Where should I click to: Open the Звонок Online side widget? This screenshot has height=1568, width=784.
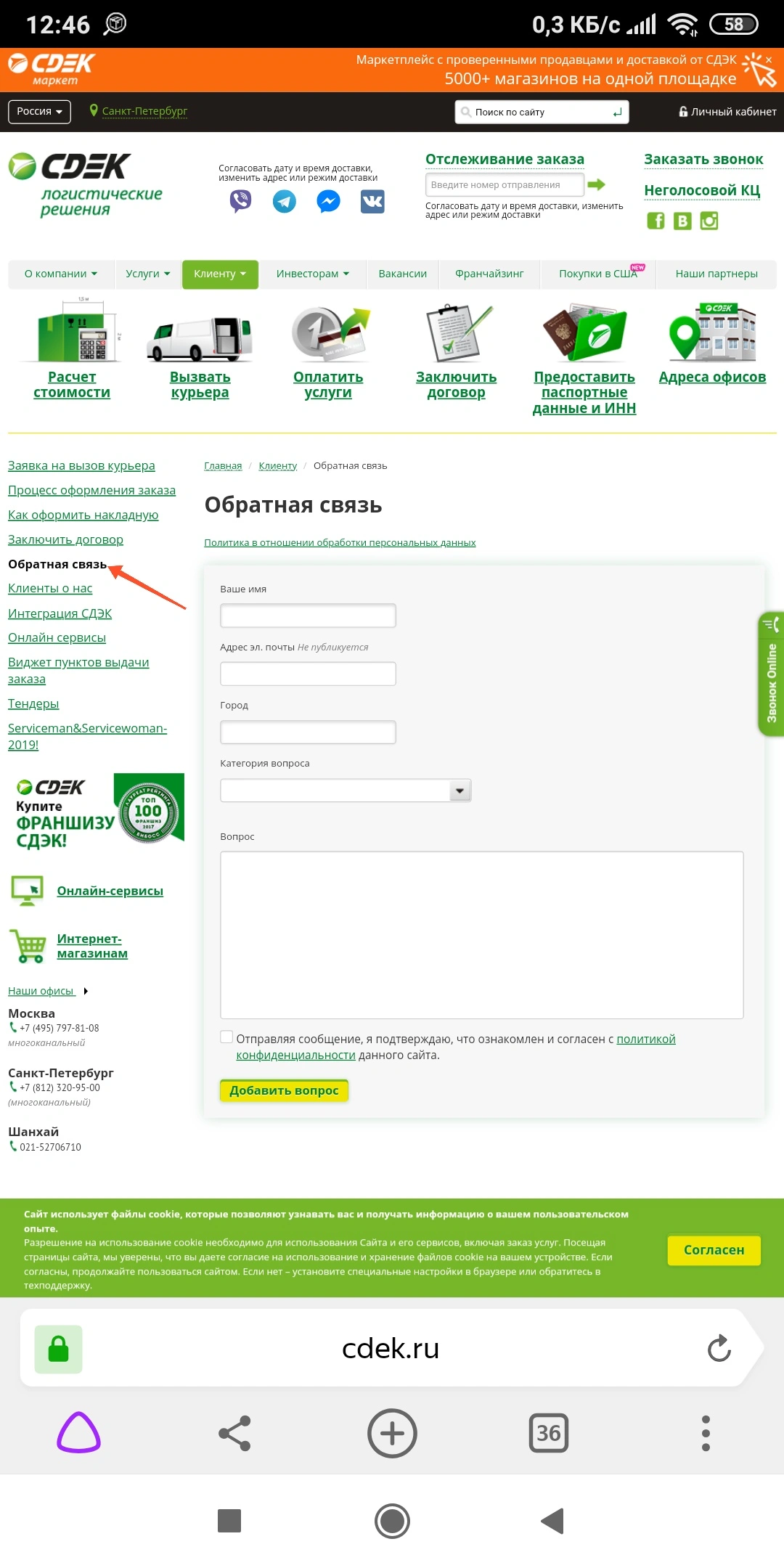[771, 674]
